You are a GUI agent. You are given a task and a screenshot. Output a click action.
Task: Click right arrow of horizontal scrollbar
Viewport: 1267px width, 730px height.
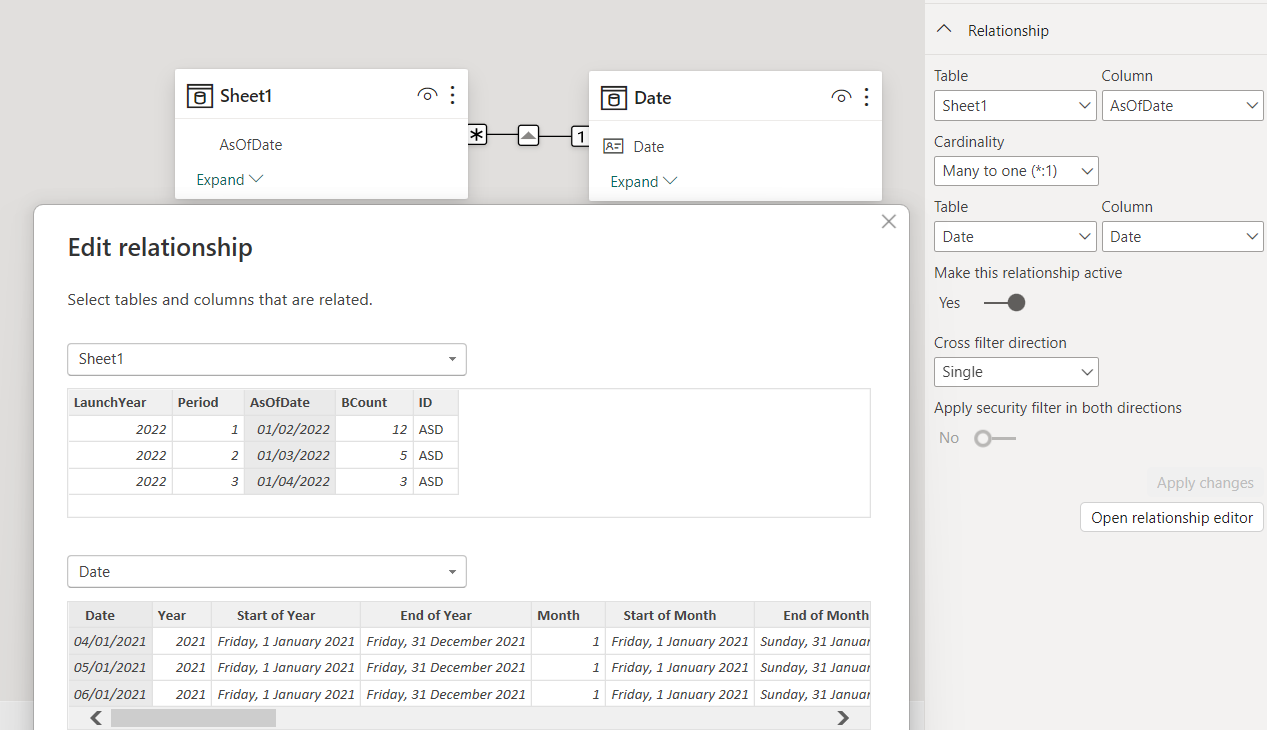click(843, 718)
